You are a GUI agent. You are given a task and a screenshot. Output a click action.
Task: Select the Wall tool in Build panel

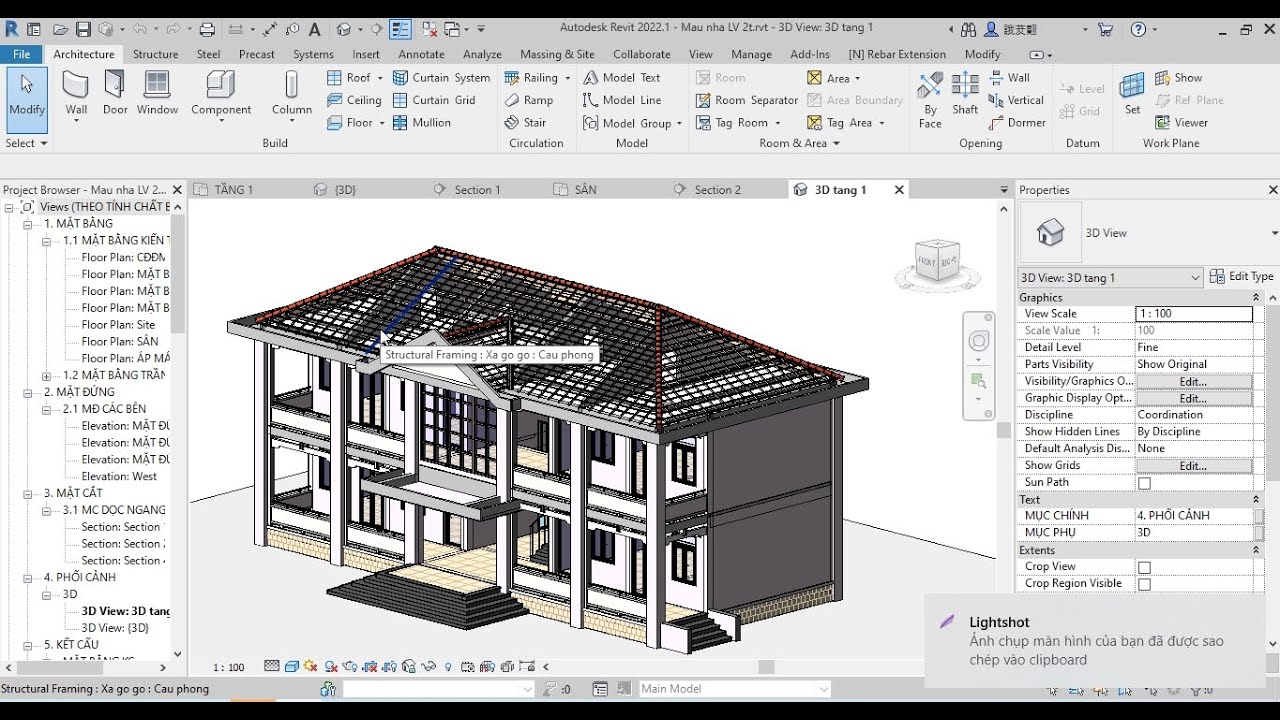point(76,94)
